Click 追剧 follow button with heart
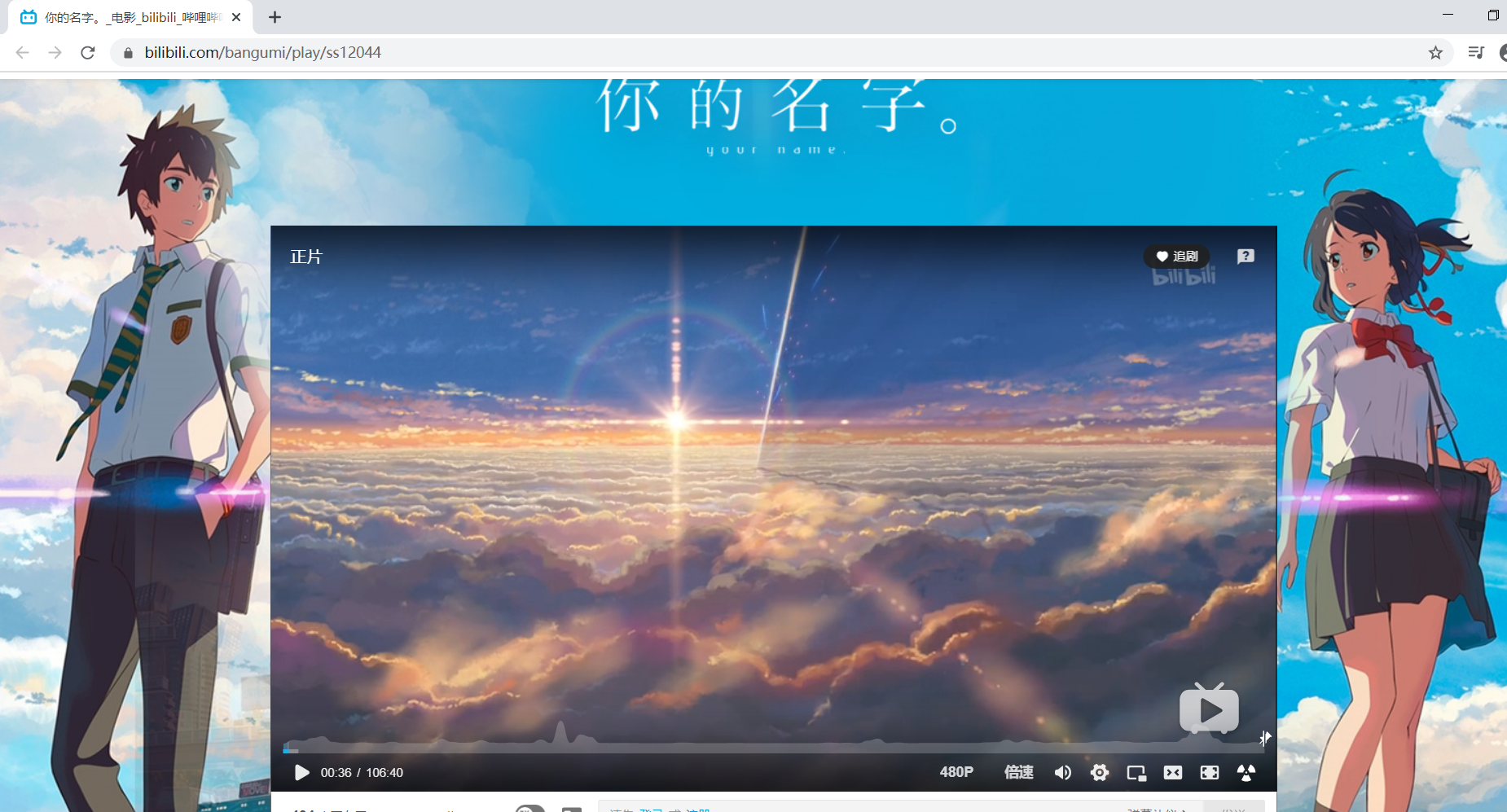Screen dimensions: 1507x812 point(1177,257)
